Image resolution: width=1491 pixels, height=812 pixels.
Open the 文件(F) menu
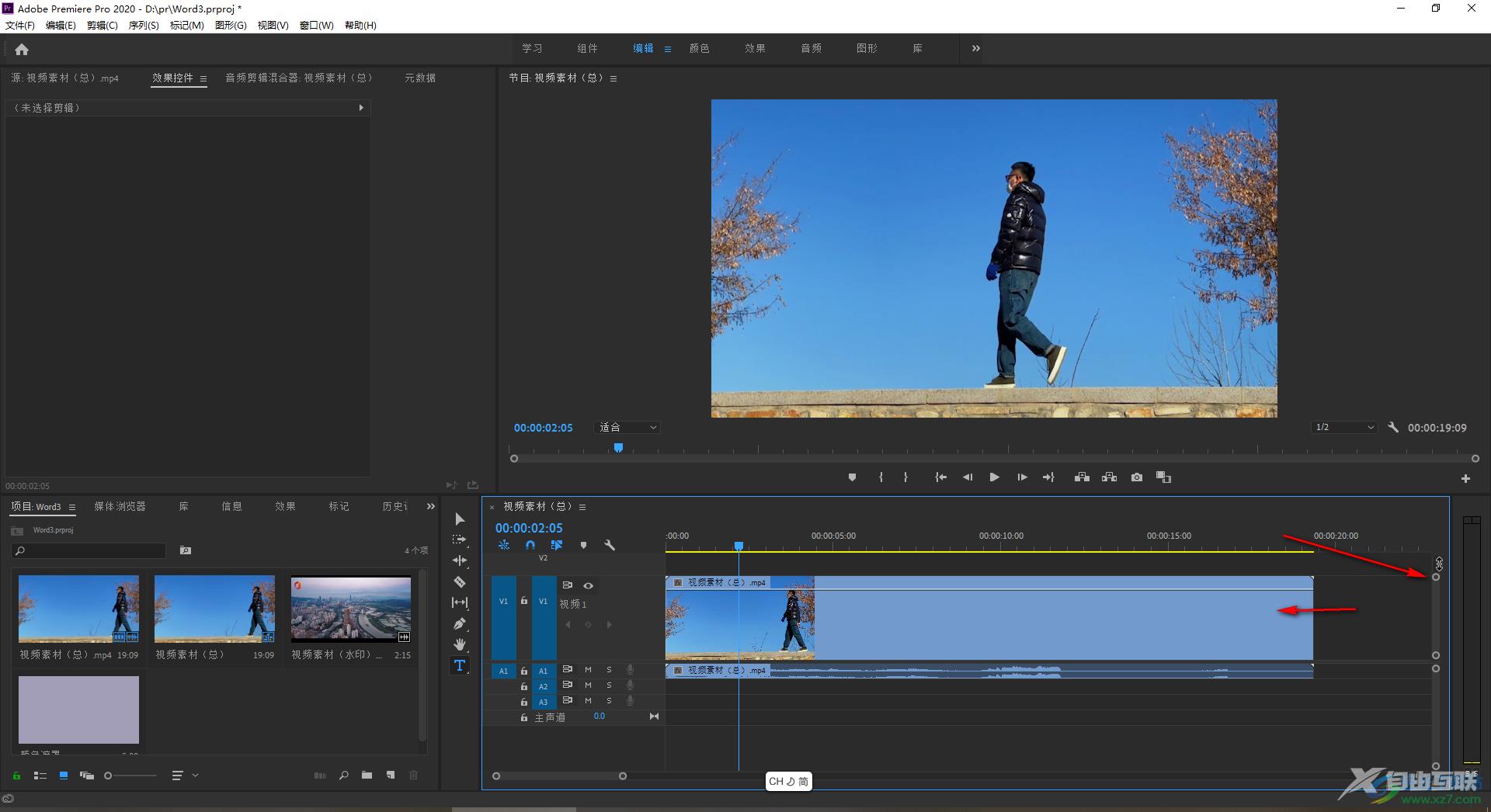point(20,26)
